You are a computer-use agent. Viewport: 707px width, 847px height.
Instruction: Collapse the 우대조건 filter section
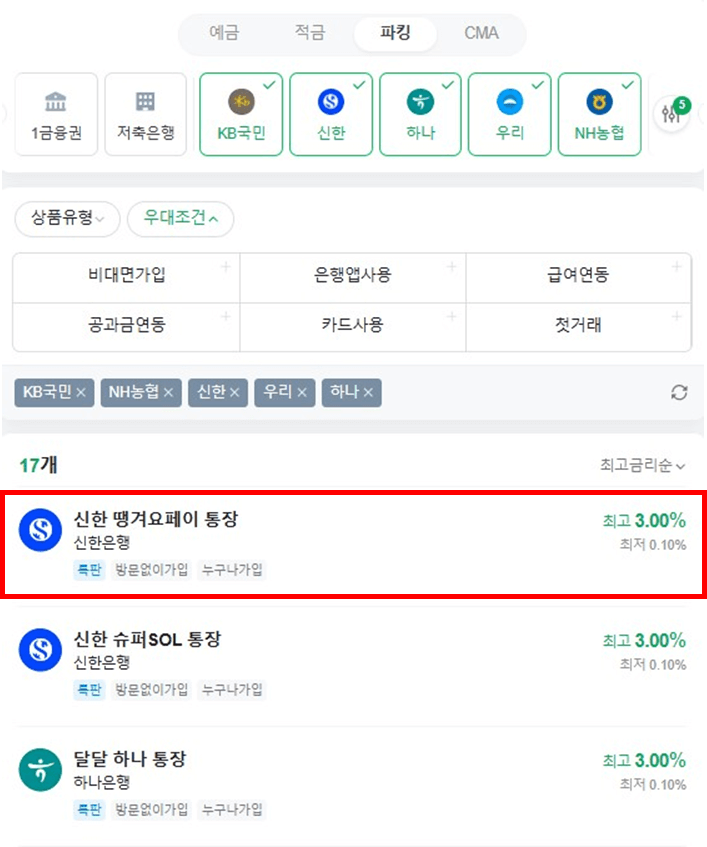click(x=180, y=219)
